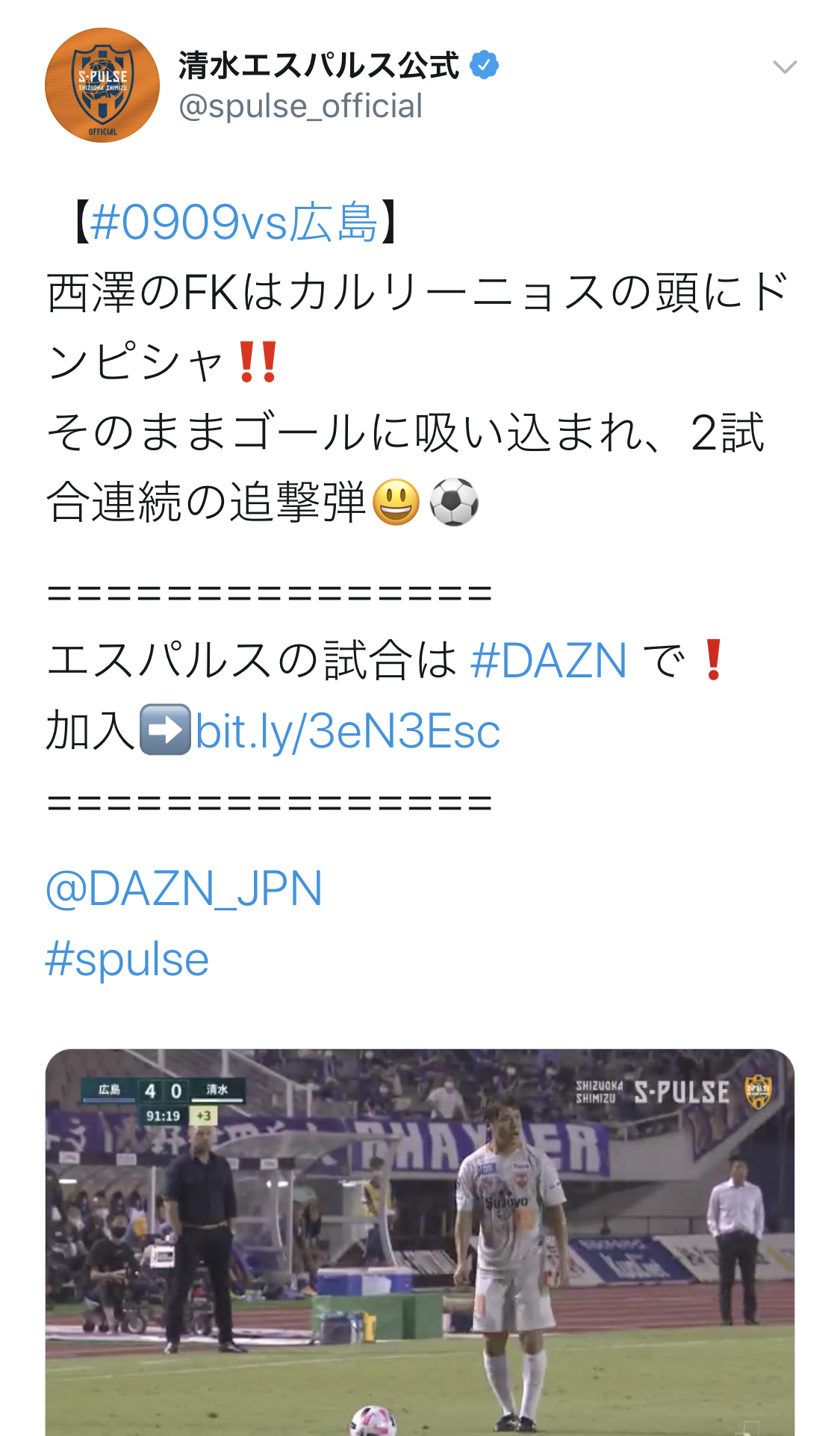This screenshot has height=1436, width=840.
Task: Open the @DAZN_JPN mention
Action: (184, 889)
